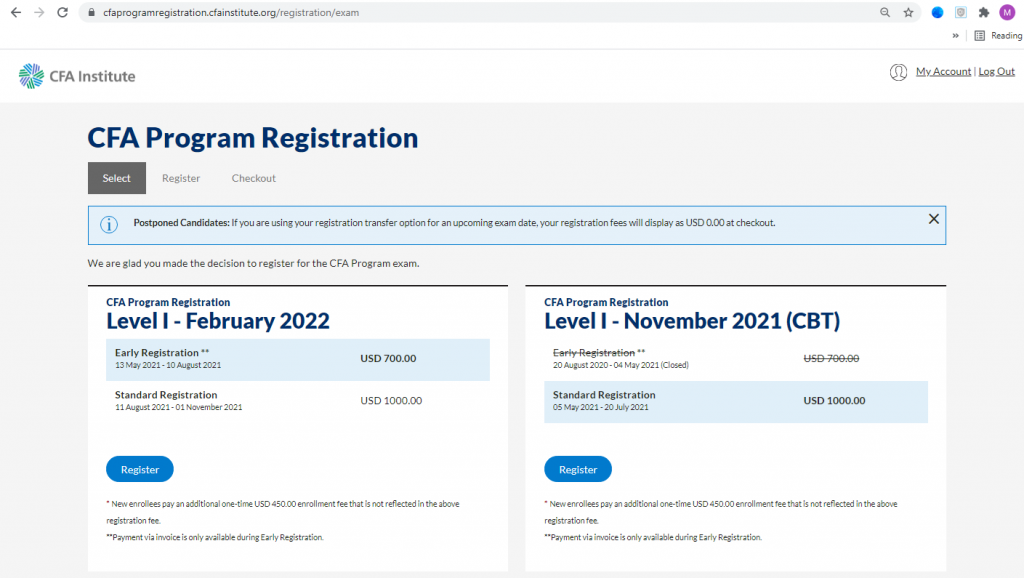Image resolution: width=1024 pixels, height=578 pixels.
Task: Open the zoom magnifier in address bar
Action: (x=885, y=12)
